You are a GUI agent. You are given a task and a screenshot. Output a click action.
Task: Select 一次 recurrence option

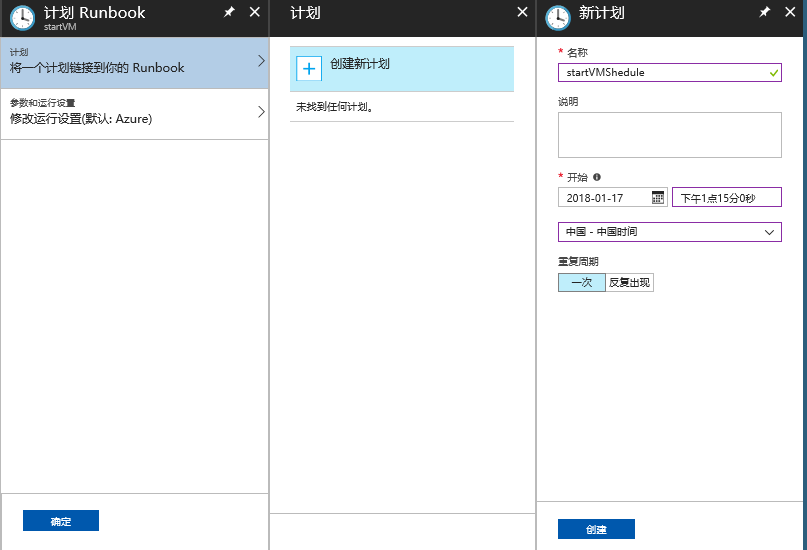582,283
